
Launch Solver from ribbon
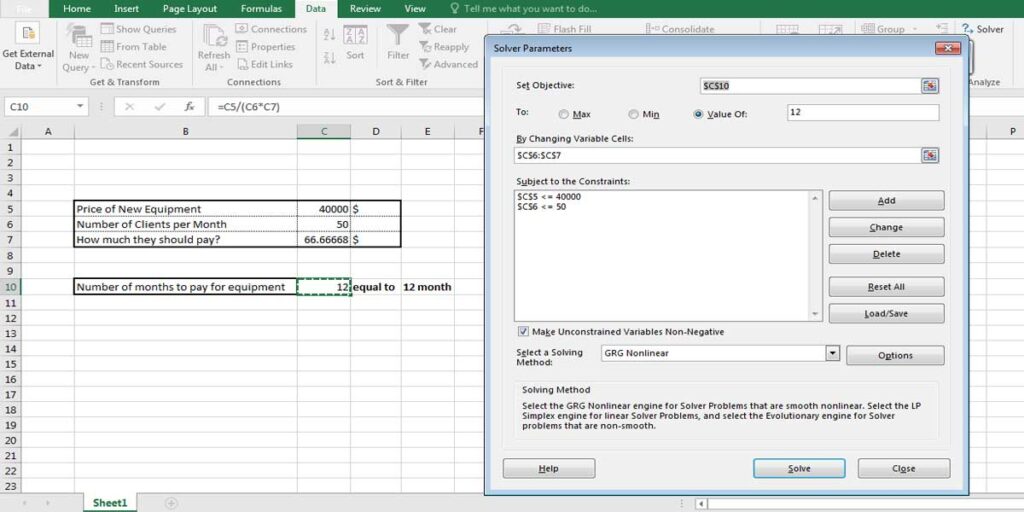983,29
